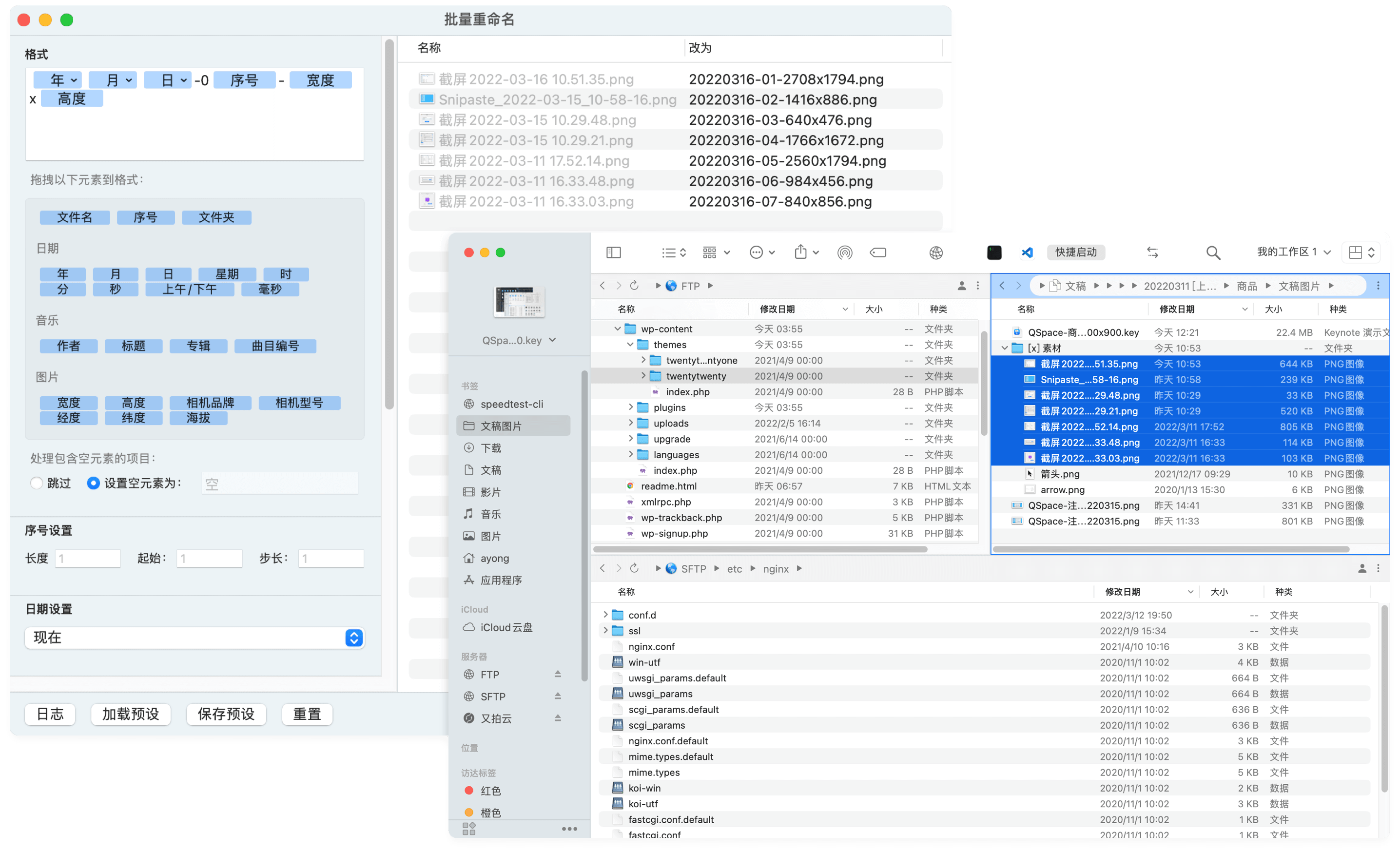This screenshot has height=852, width=1400.
Task: Click the search magnifier icon
Action: [x=1212, y=252]
